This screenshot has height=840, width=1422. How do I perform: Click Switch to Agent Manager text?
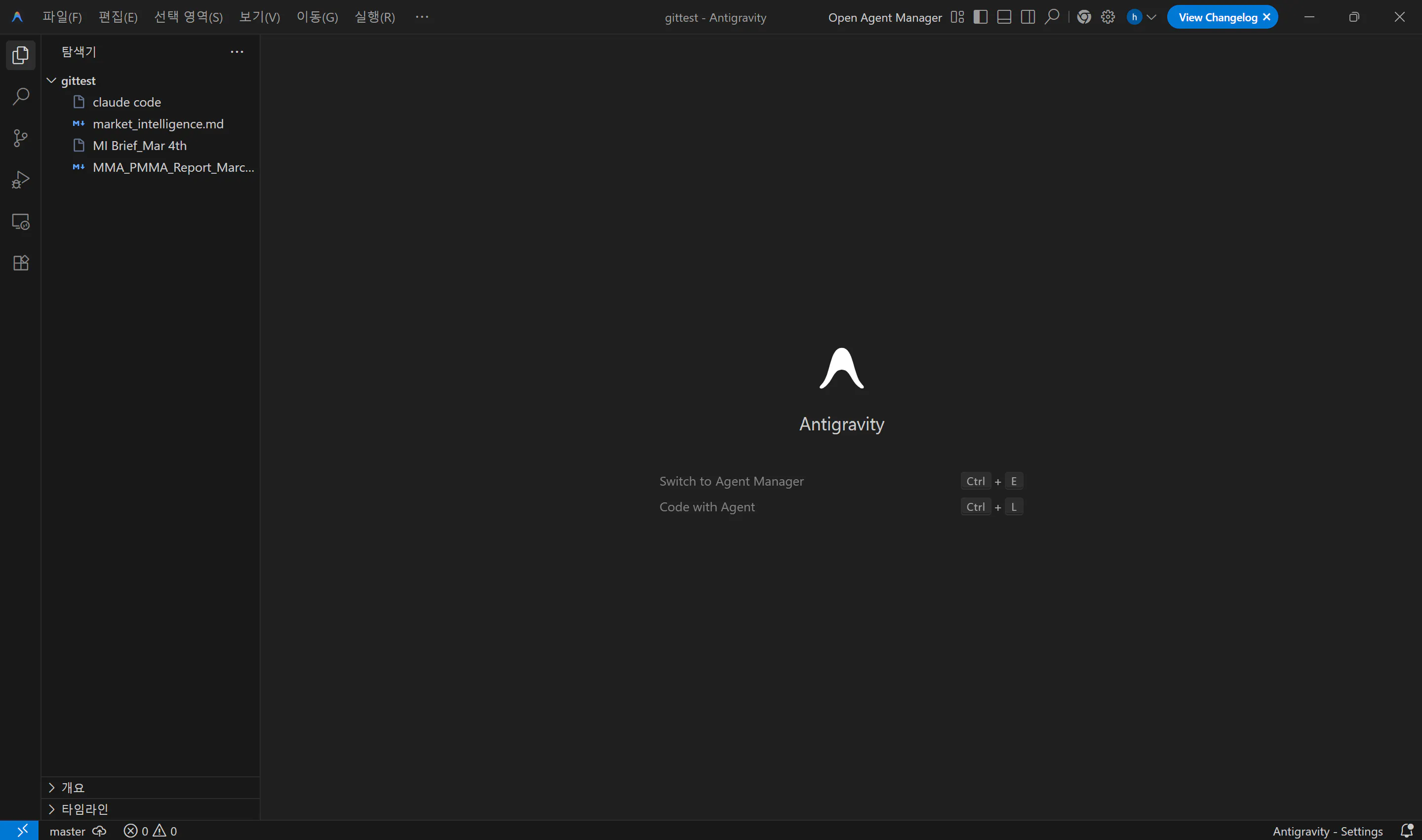click(x=731, y=481)
